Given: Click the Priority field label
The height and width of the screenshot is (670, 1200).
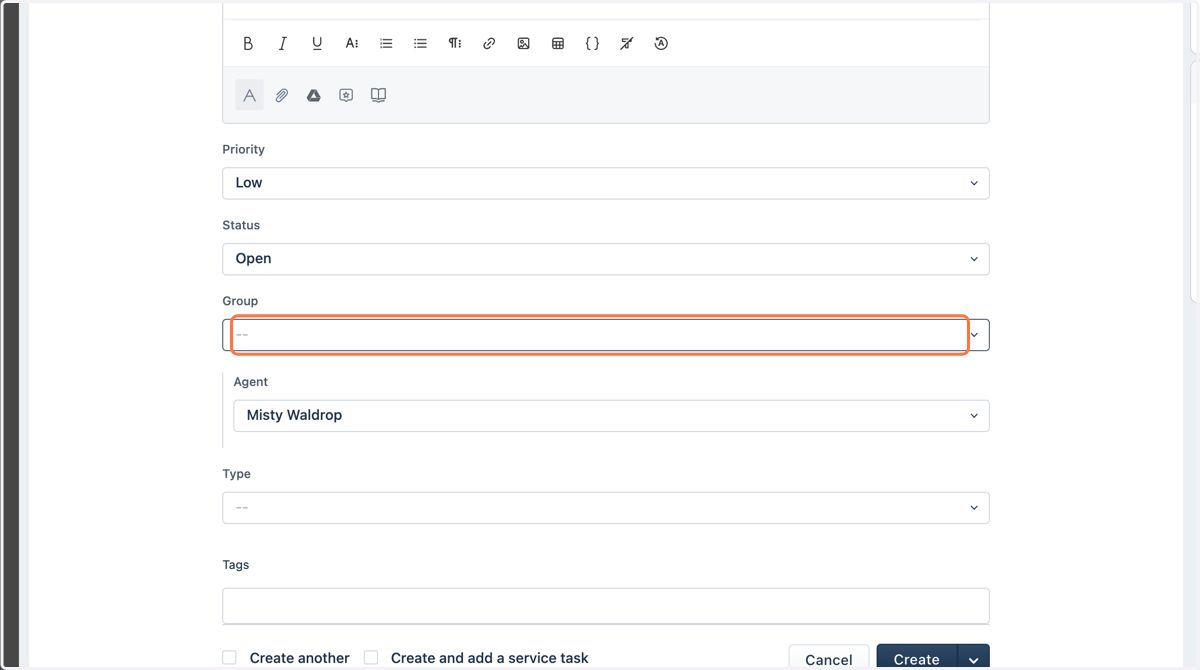Looking at the screenshot, I should tap(243, 149).
